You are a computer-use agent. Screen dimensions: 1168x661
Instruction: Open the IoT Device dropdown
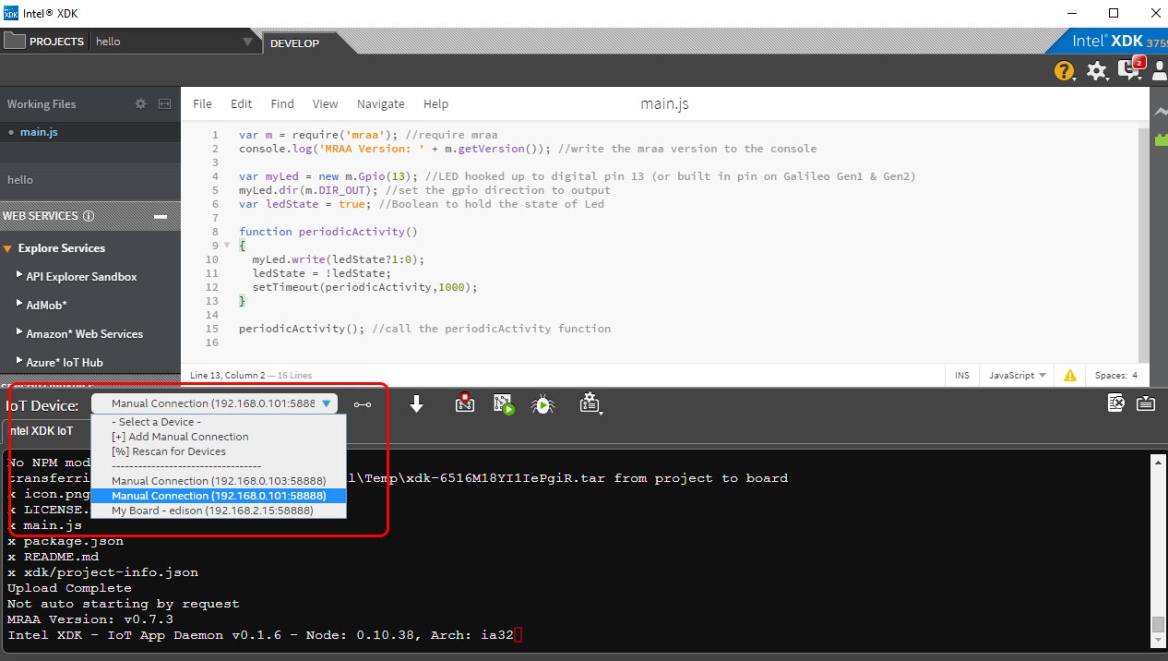tap(215, 403)
